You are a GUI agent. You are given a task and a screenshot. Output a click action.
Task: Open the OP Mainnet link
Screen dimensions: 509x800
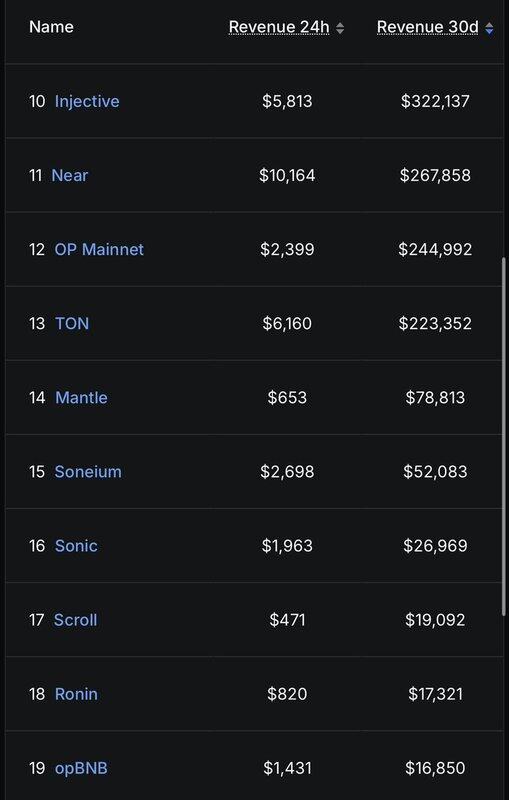coord(99,249)
